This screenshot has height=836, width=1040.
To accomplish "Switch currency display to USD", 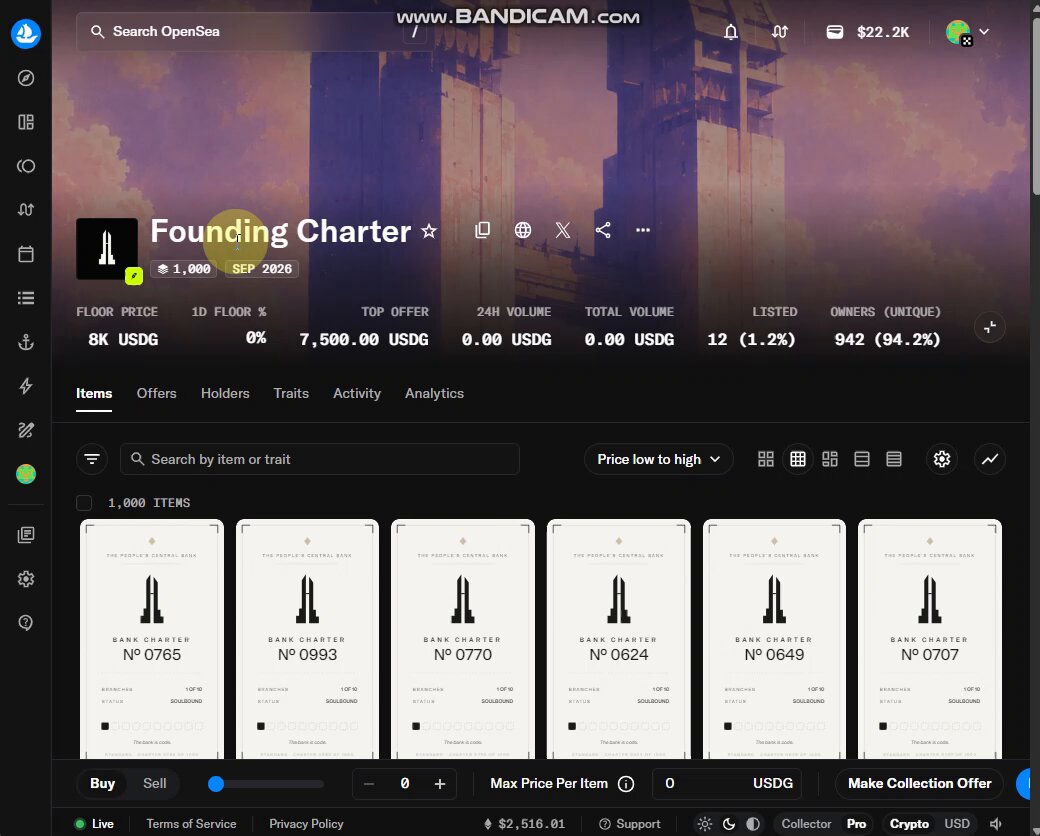I will point(957,824).
